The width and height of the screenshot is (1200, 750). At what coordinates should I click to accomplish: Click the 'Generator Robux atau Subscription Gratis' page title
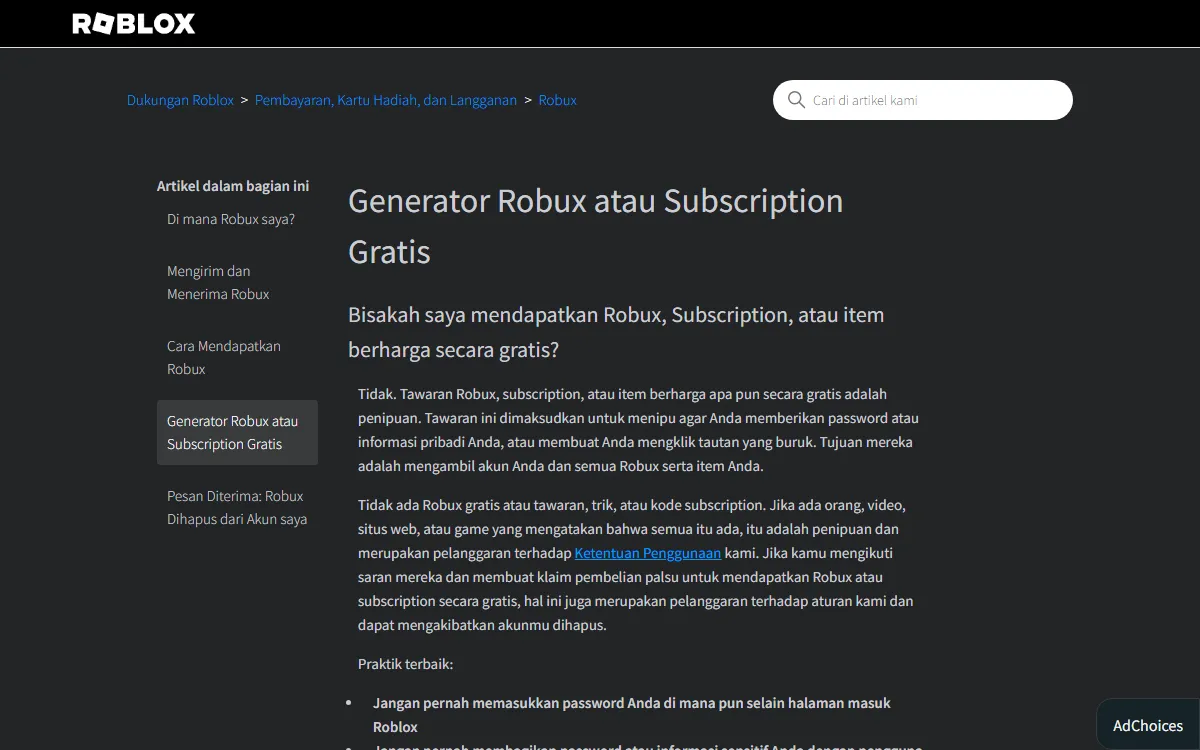pos(595,226)
